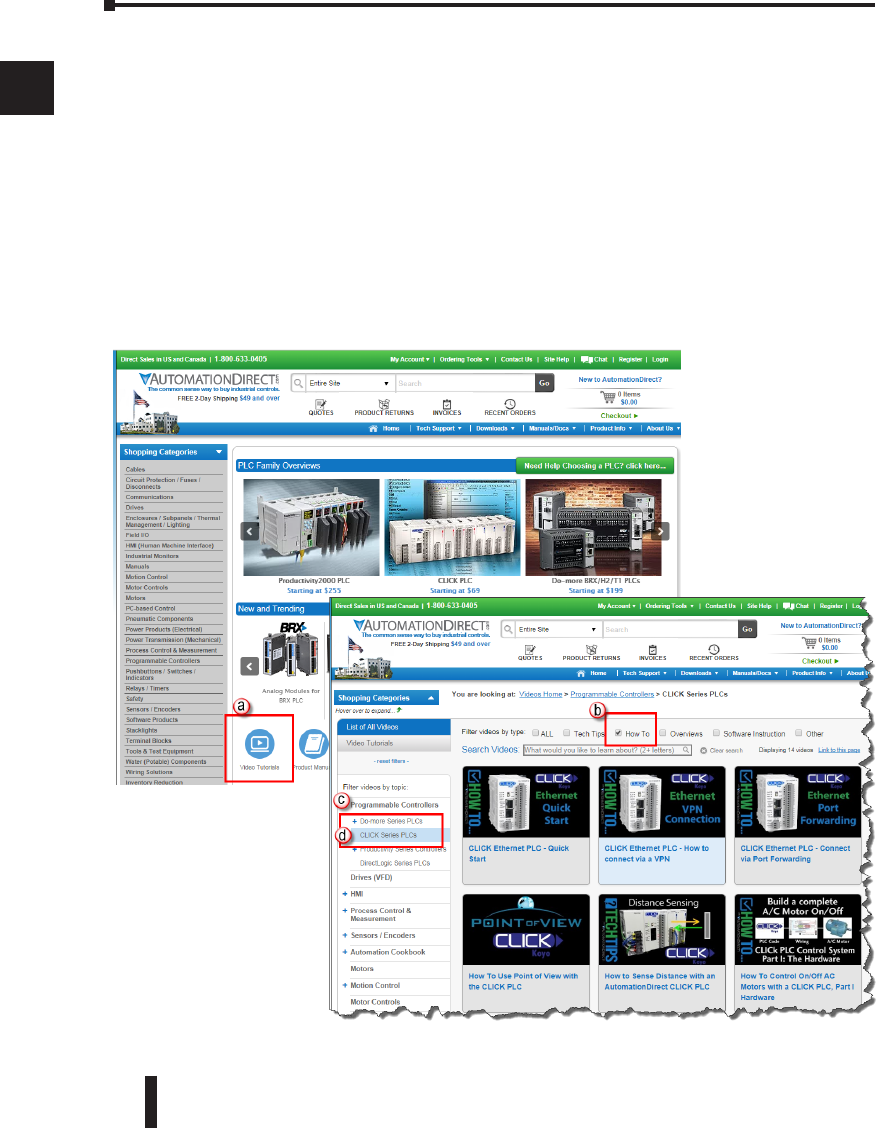
Task: Click Home house icon in homepage nav bar
Action: coord(373,428)
